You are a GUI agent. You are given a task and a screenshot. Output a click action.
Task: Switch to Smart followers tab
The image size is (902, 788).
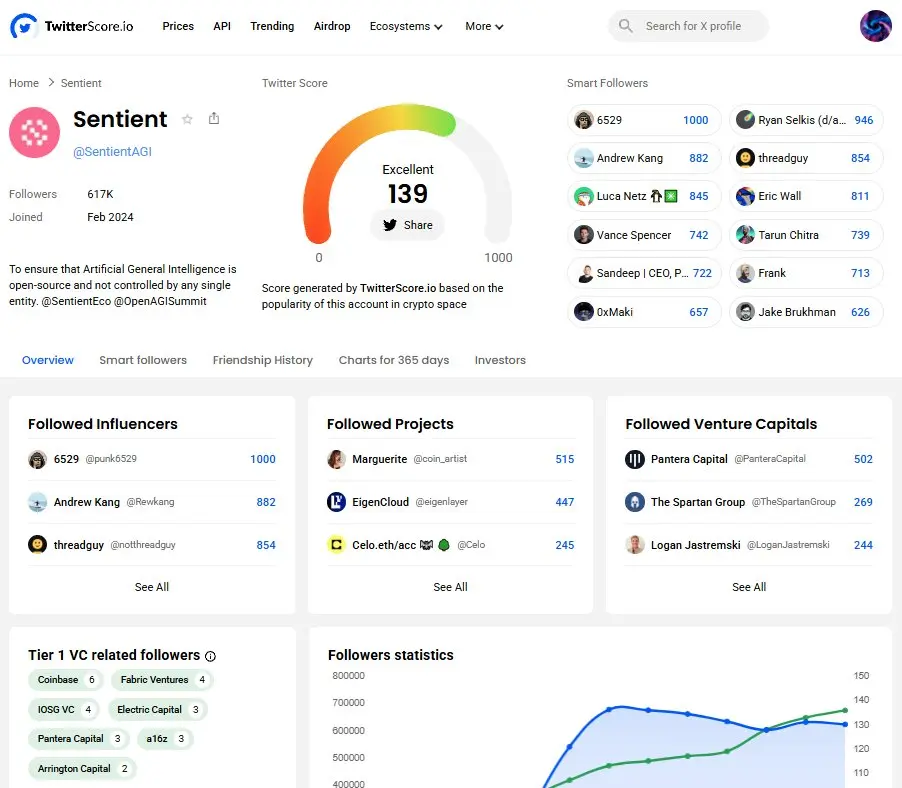click(x=143, y=360)
